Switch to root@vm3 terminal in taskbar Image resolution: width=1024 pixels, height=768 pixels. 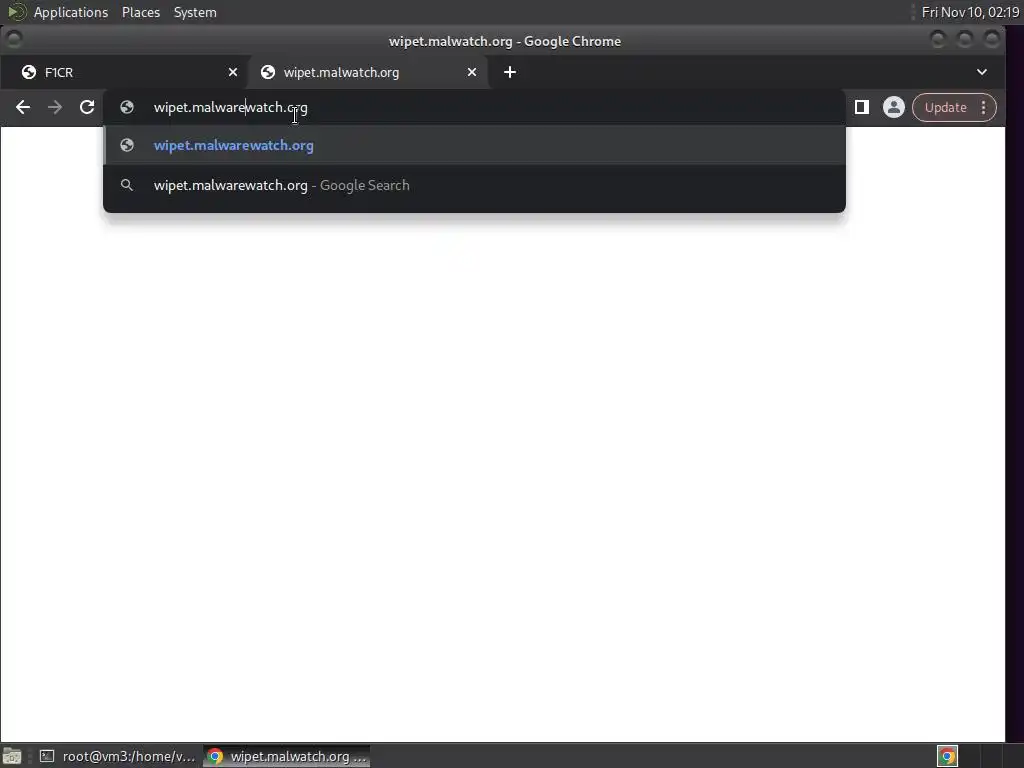(x=118, y=756)
